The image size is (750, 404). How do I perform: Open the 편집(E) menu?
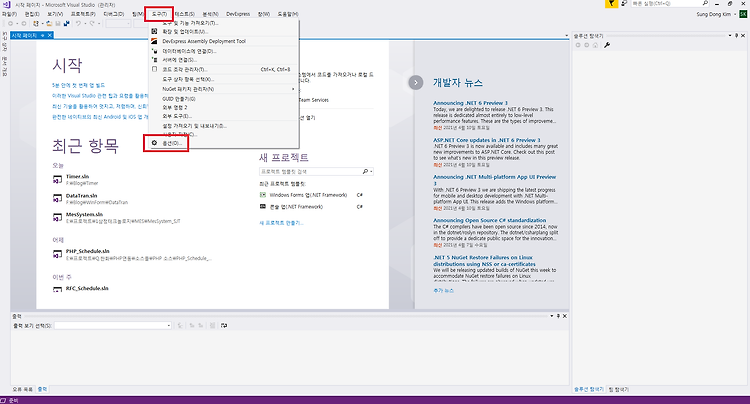pyautogui.click(x=33, y=14)
